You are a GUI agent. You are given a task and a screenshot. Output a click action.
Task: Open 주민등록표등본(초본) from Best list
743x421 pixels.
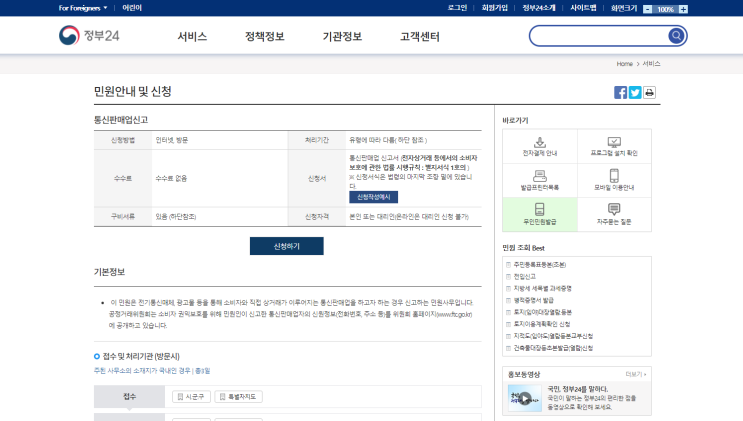click(x=540, y=265)
